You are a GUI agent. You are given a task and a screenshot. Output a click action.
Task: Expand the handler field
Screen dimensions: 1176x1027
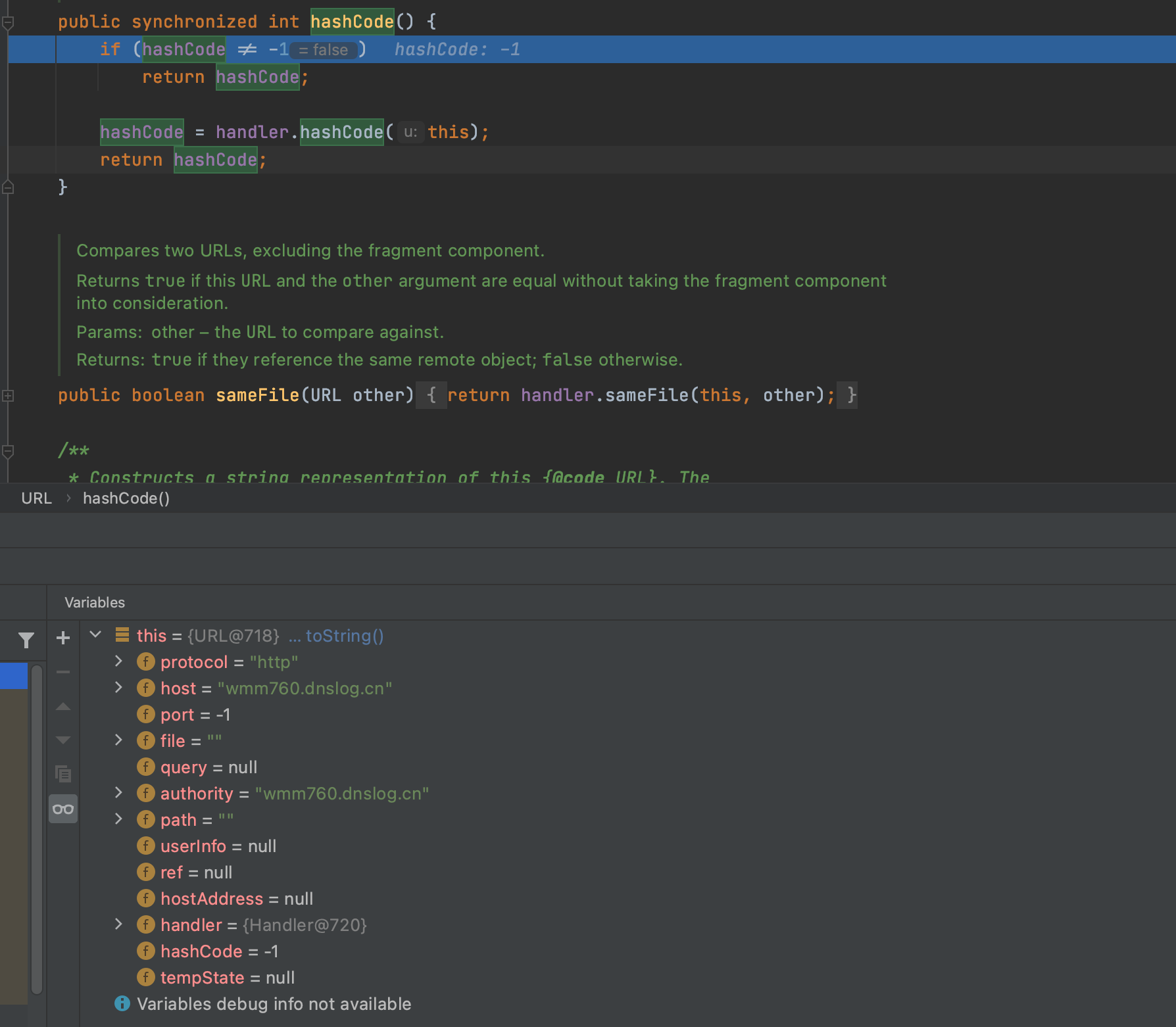tap(118, 924)
